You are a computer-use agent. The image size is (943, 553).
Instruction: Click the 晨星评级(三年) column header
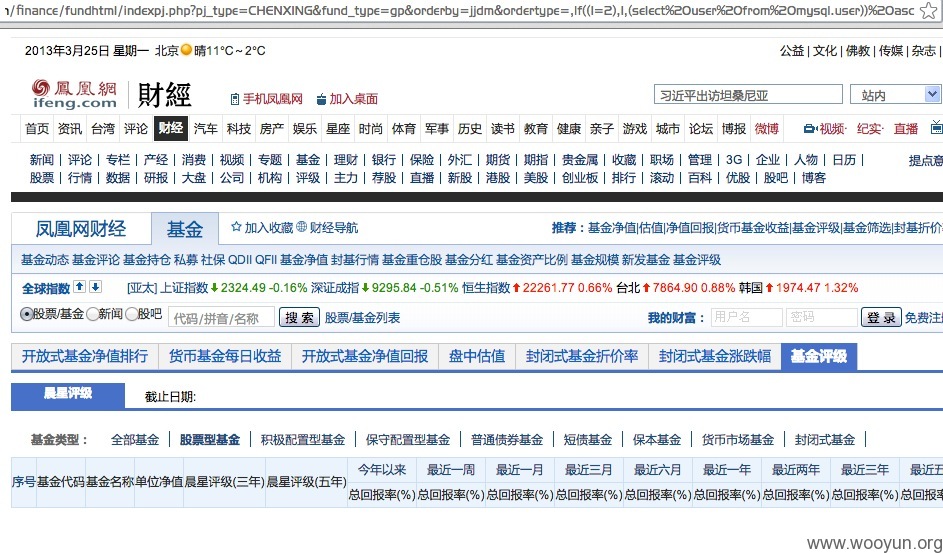pos(225,482)
